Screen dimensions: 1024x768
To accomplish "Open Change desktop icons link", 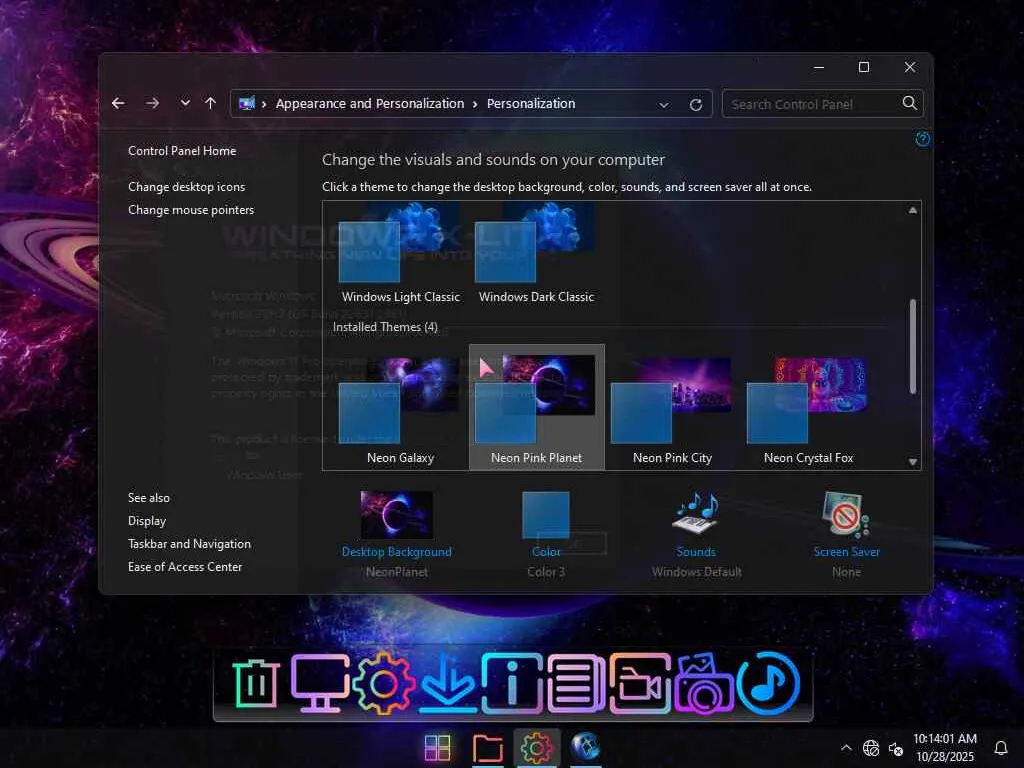I will click(186, 187).
